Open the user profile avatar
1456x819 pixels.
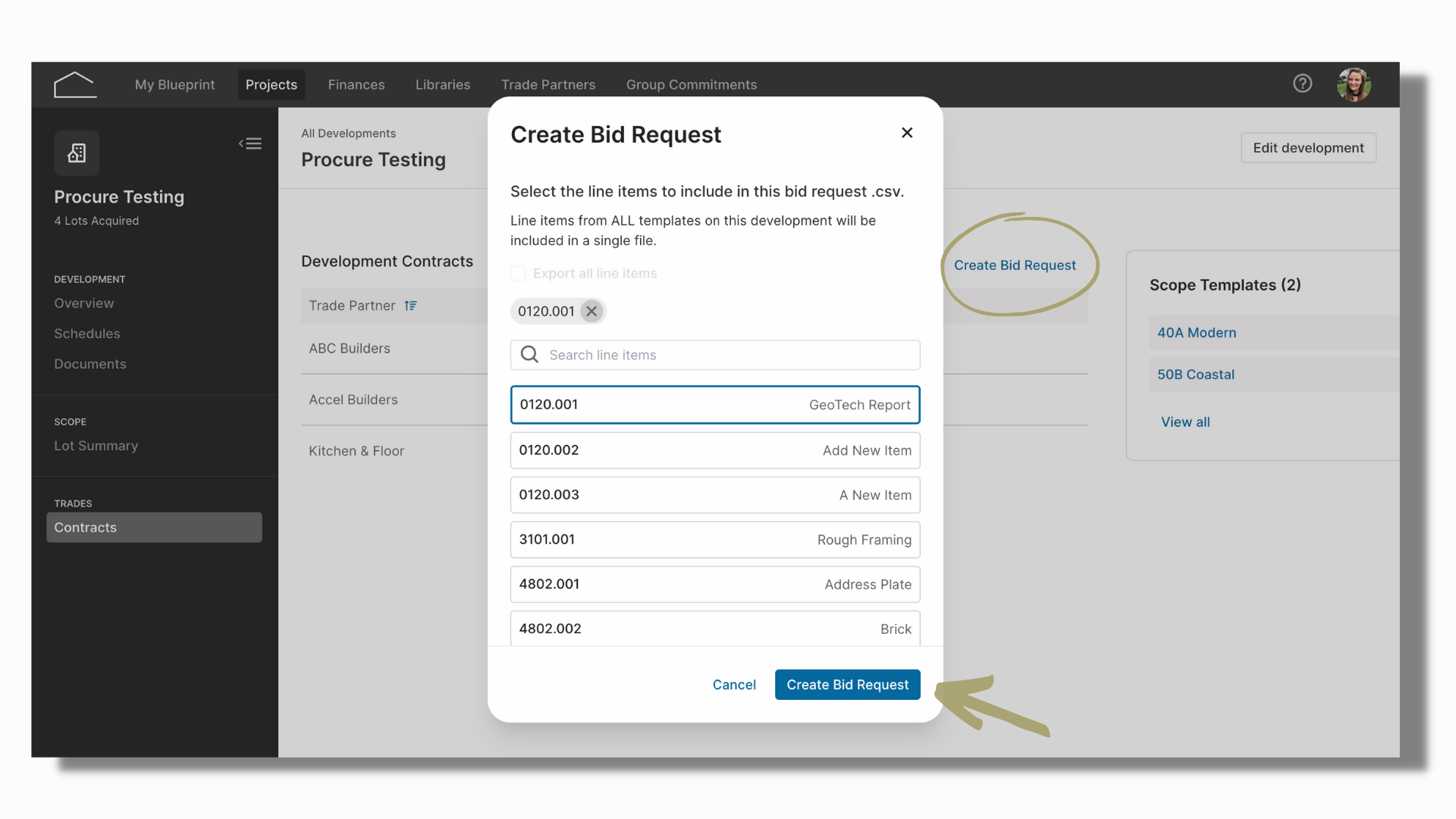pyautogui.click(x=1354, y=84)
